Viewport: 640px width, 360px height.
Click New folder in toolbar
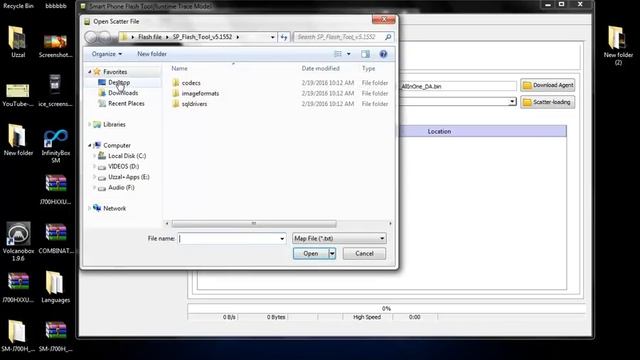(152, 54)
